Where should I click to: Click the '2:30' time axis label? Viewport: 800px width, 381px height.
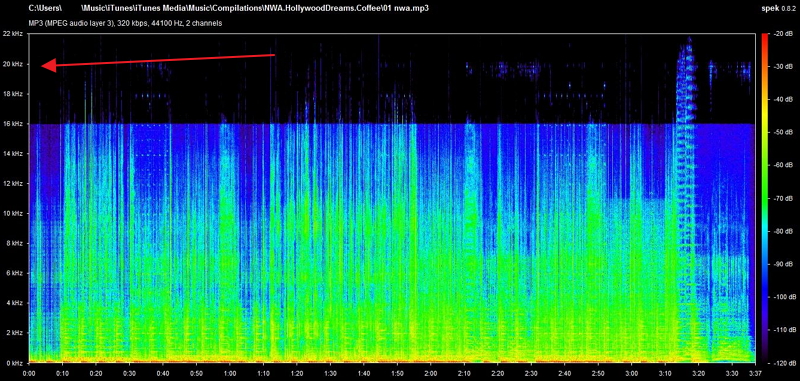pyautogui.click(x=532, y=372)
